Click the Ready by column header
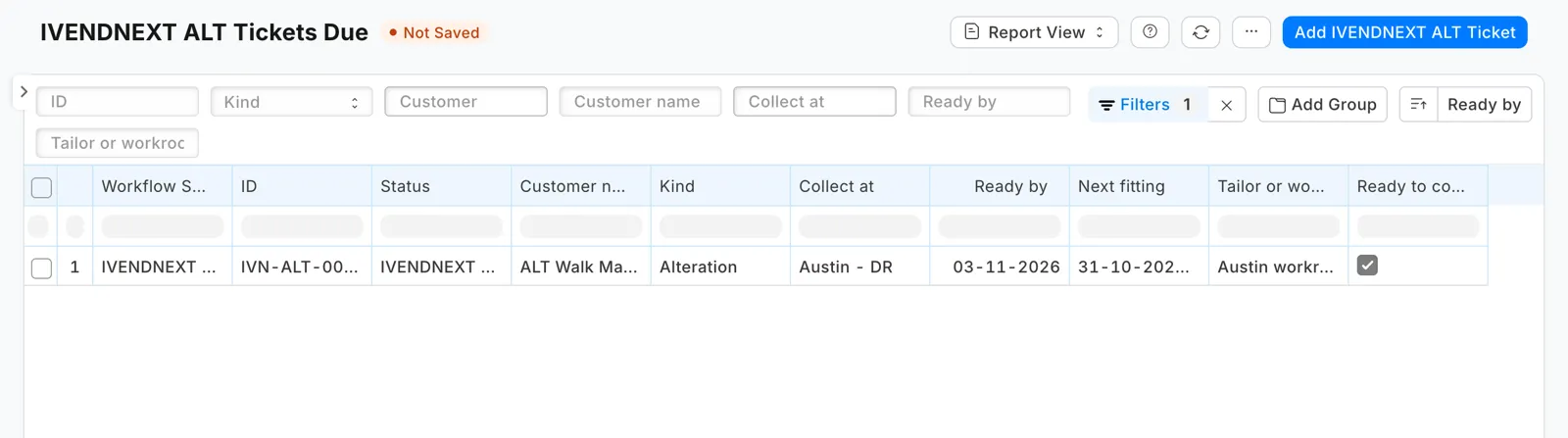 (1000, 186)
